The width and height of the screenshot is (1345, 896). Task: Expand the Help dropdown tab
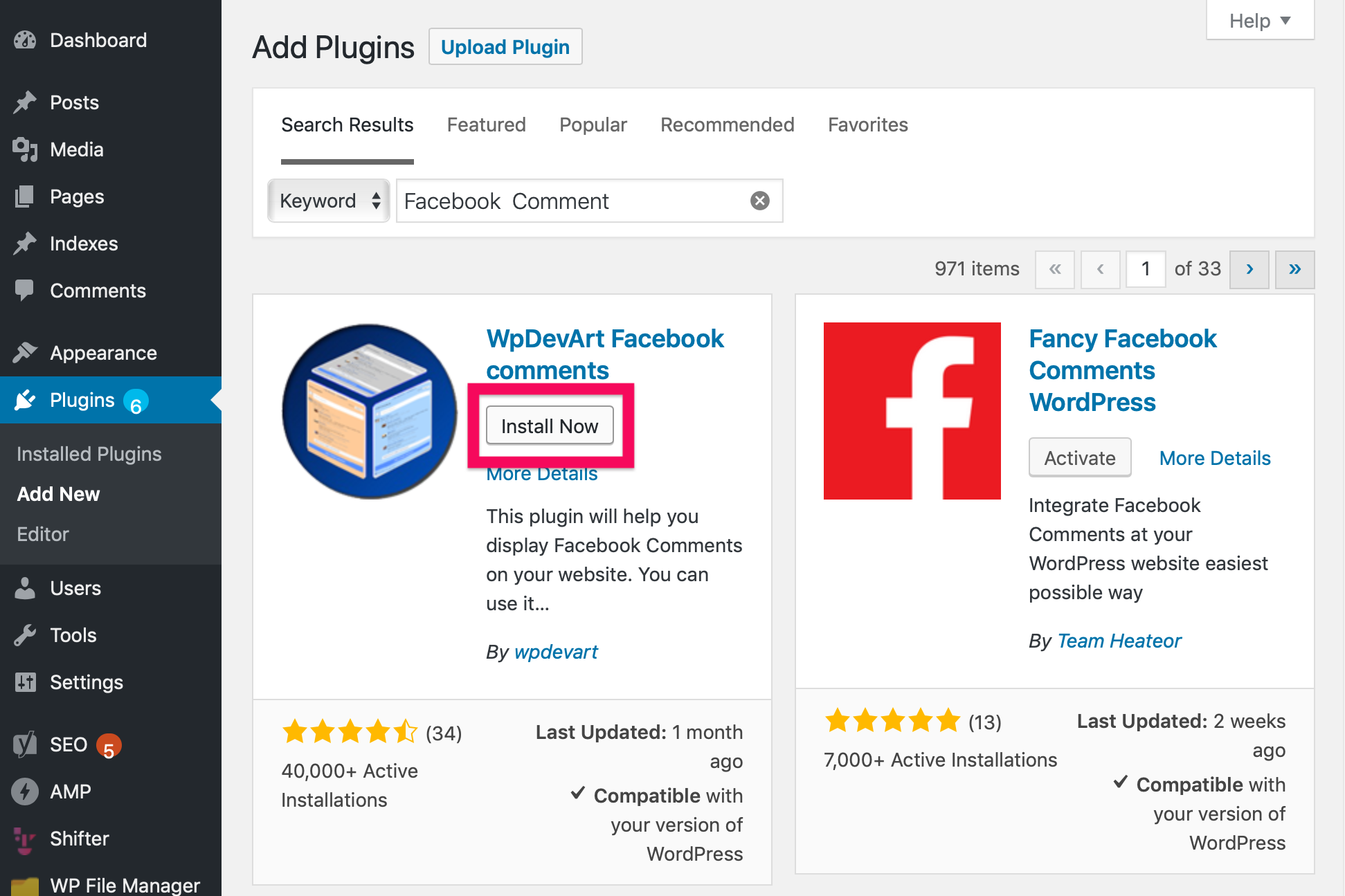click(1260, 21)
